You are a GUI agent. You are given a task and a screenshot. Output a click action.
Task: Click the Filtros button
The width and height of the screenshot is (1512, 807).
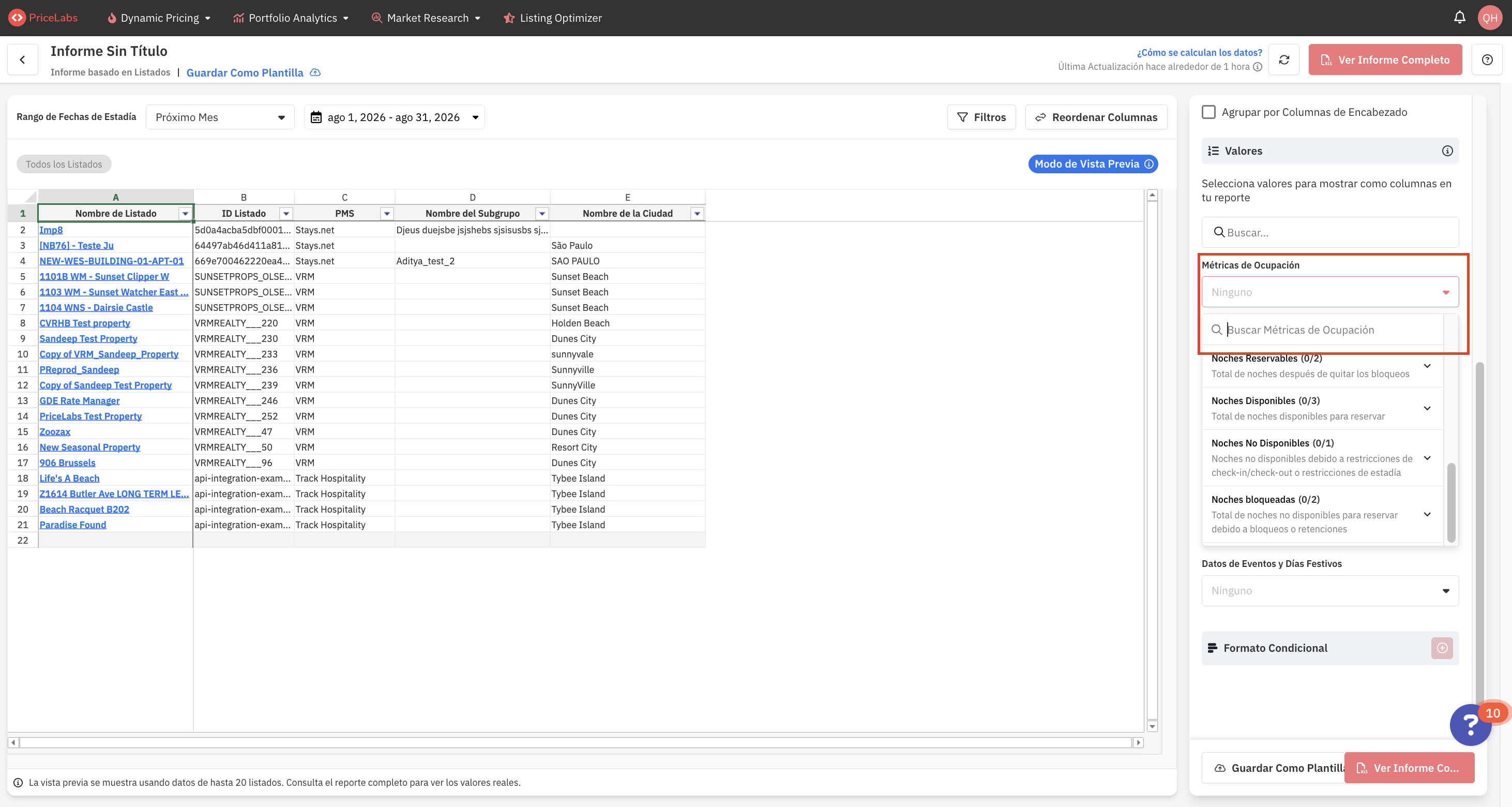981,117
